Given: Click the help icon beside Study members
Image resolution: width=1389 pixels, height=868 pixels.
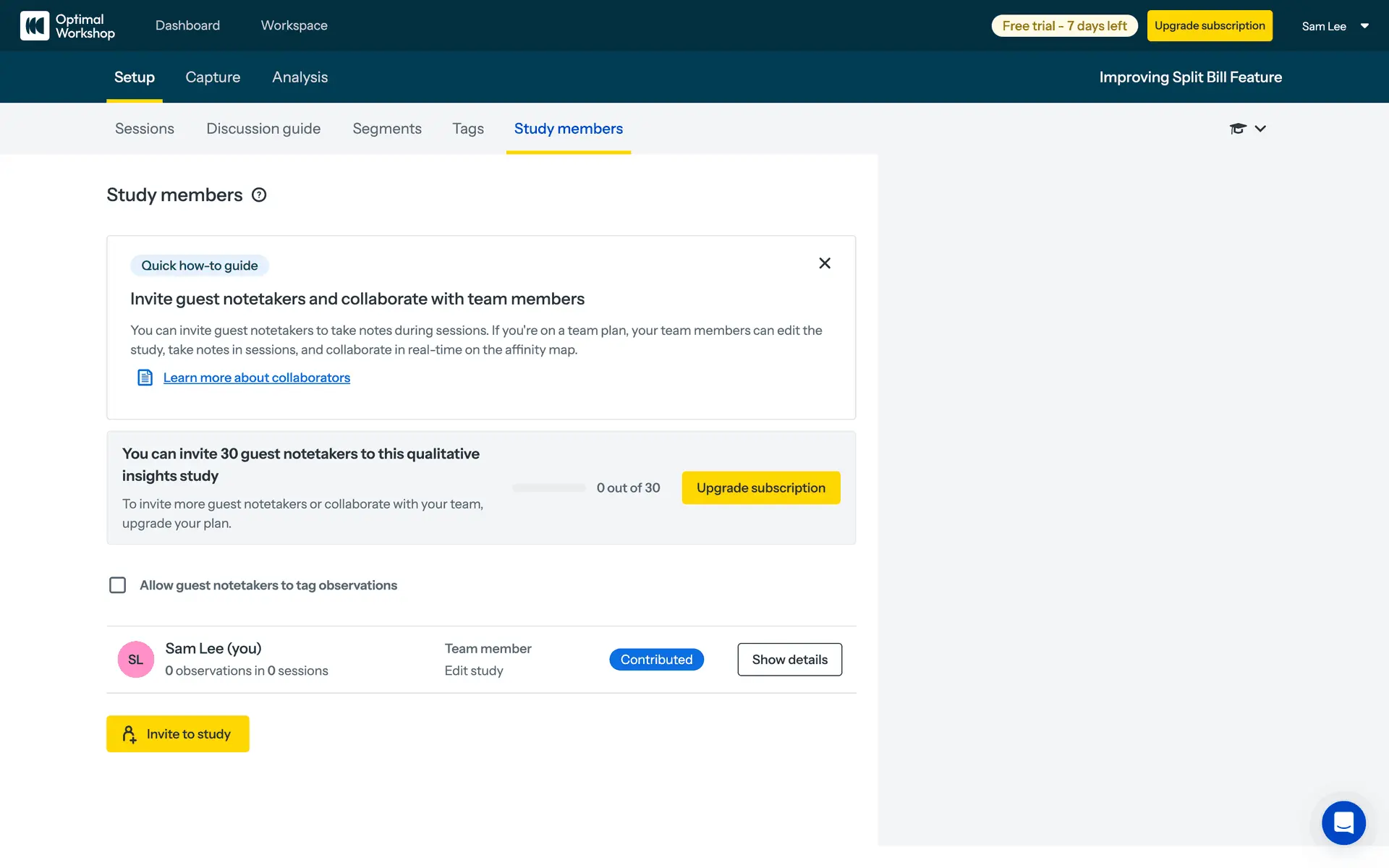Looking at the screenshot, I should point(259,195).
